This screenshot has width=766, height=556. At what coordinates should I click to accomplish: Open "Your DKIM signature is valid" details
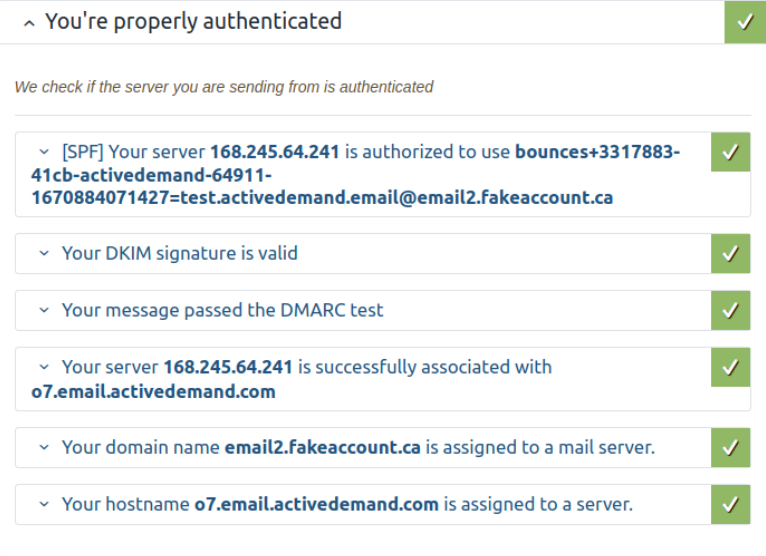(179, 254)
